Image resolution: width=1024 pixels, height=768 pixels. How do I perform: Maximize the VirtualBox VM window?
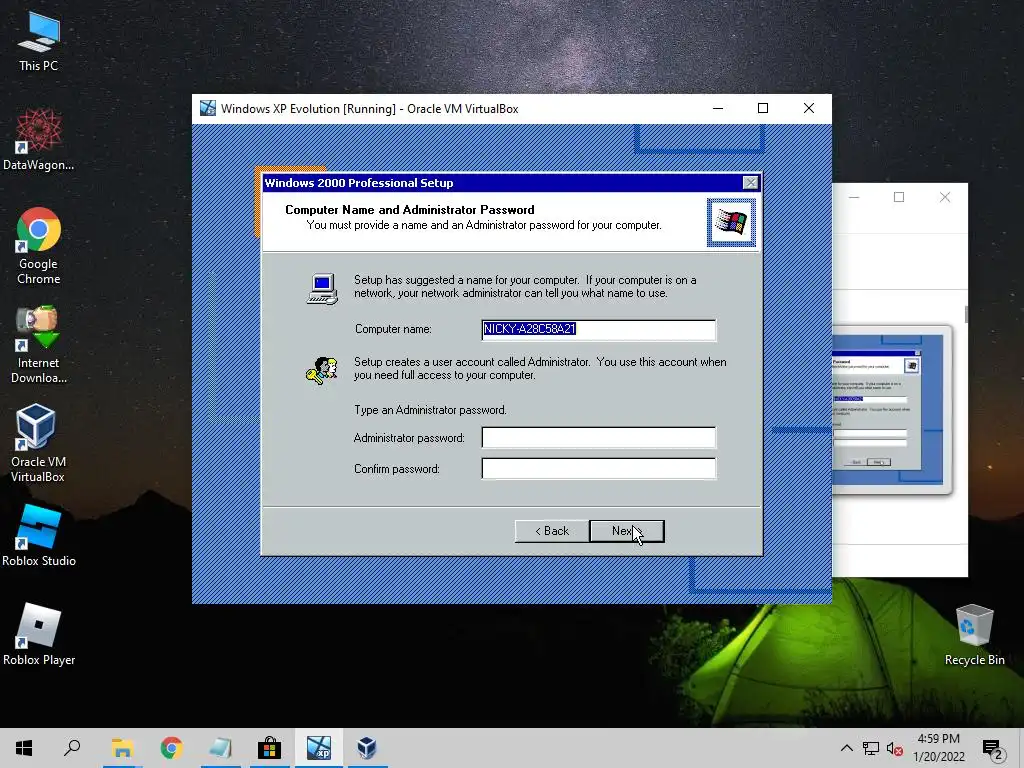click(x=763, y=108)
